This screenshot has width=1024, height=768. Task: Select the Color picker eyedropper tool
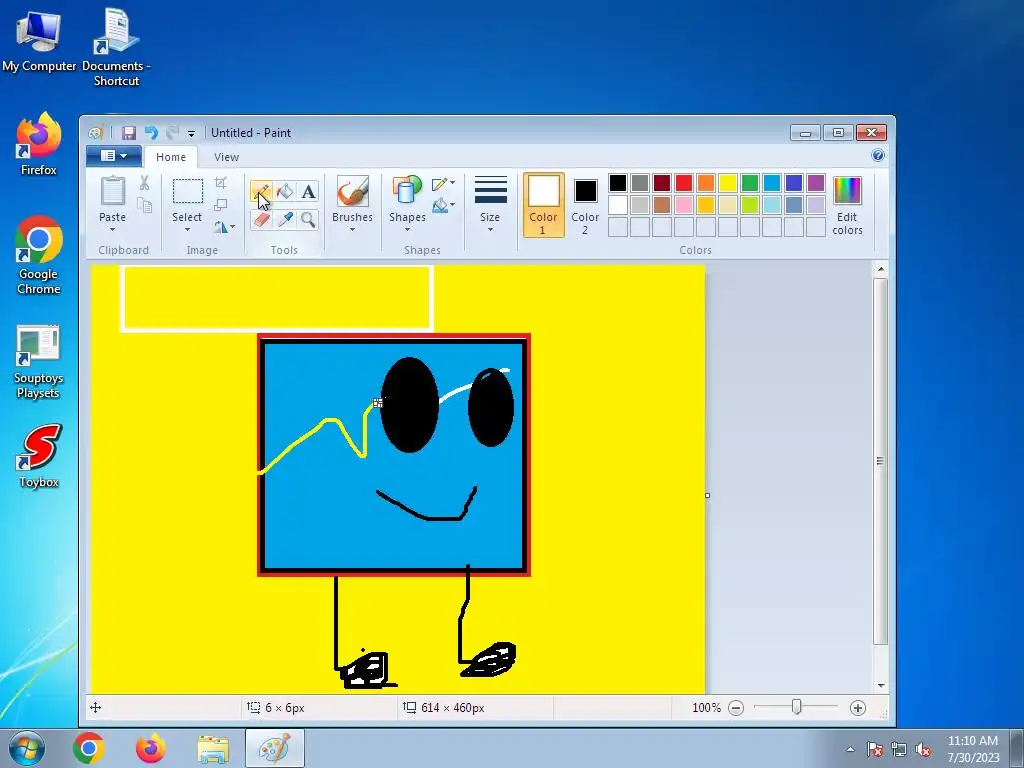tap(285, 219)
